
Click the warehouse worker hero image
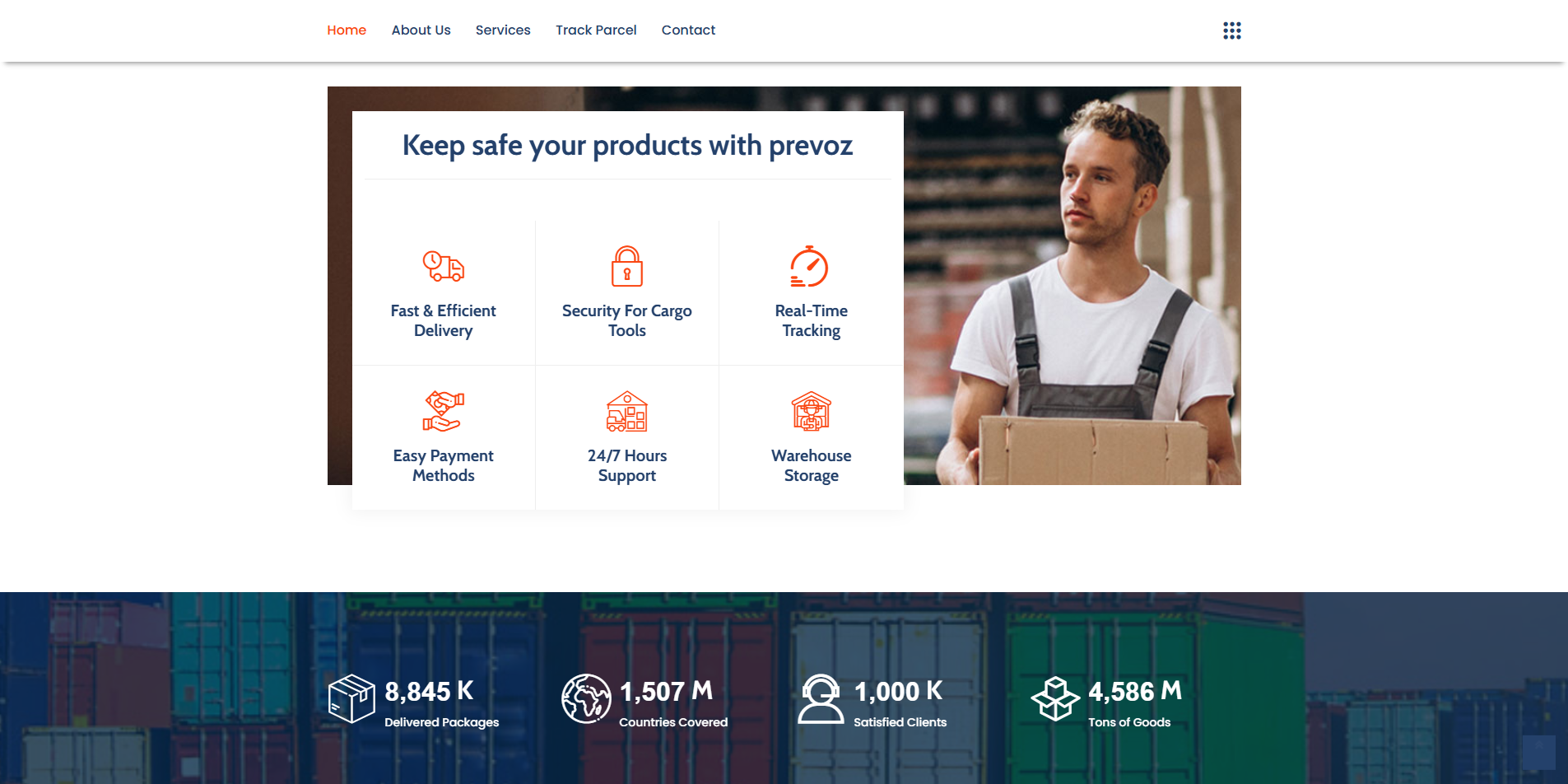[x=1078, y=288]
